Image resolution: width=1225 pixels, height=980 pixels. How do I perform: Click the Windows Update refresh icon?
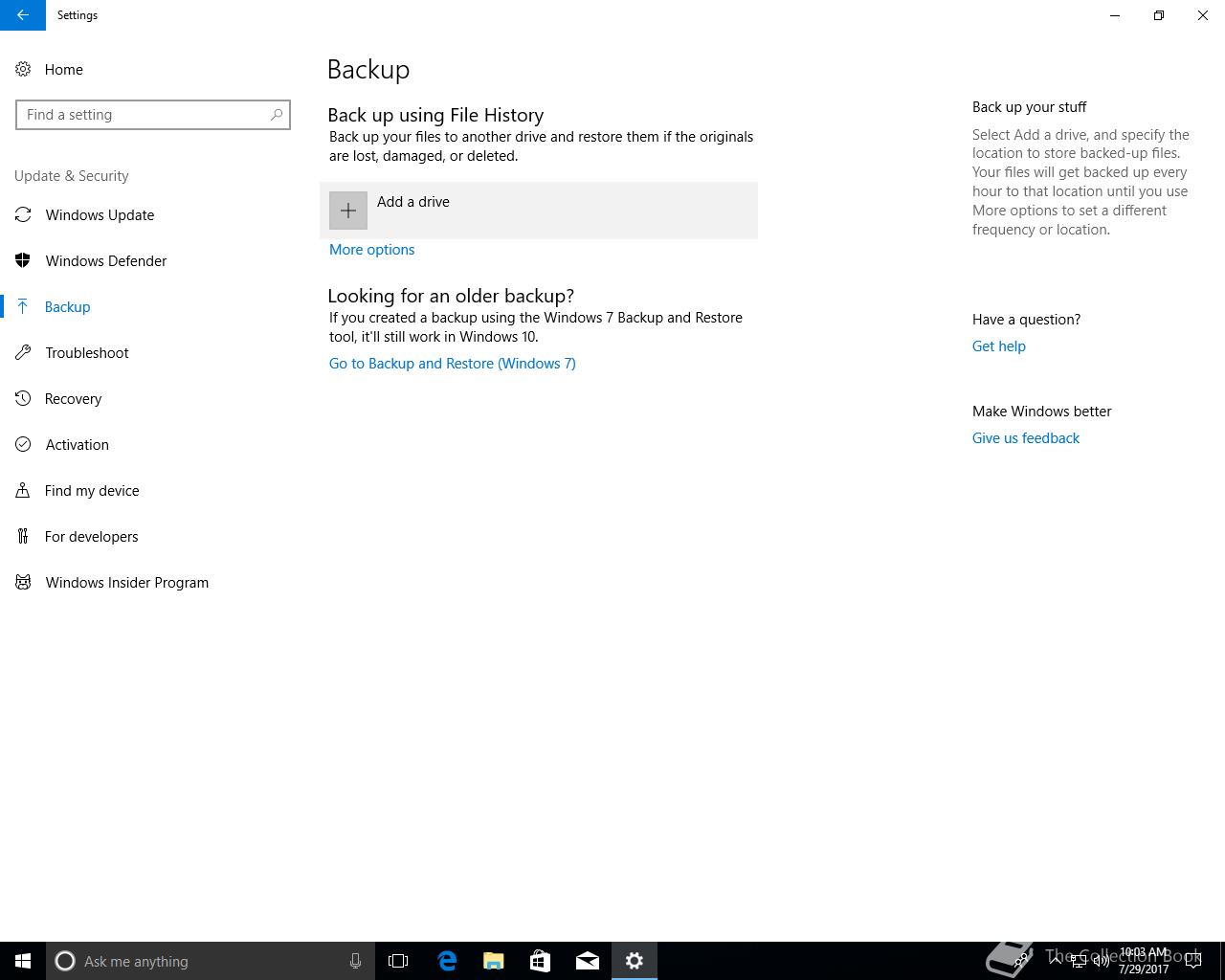click(x=23, y=214)
